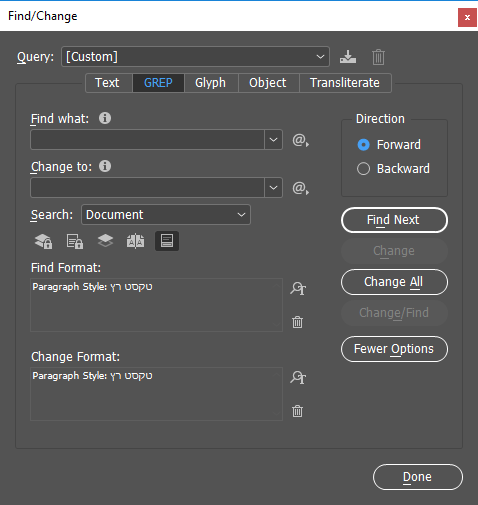This screenshot has height=505, width=478.
Task: Toggle Include Master Pages icon
Action: [x=135, y=241]
